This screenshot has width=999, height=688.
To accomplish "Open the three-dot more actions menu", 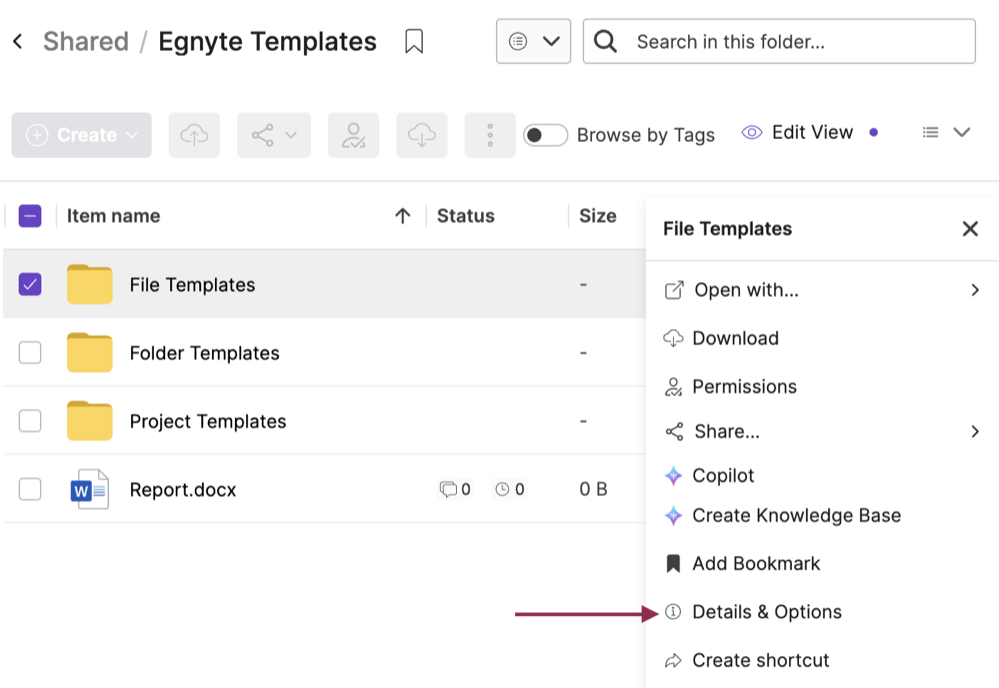I will [x=490, y=135].
